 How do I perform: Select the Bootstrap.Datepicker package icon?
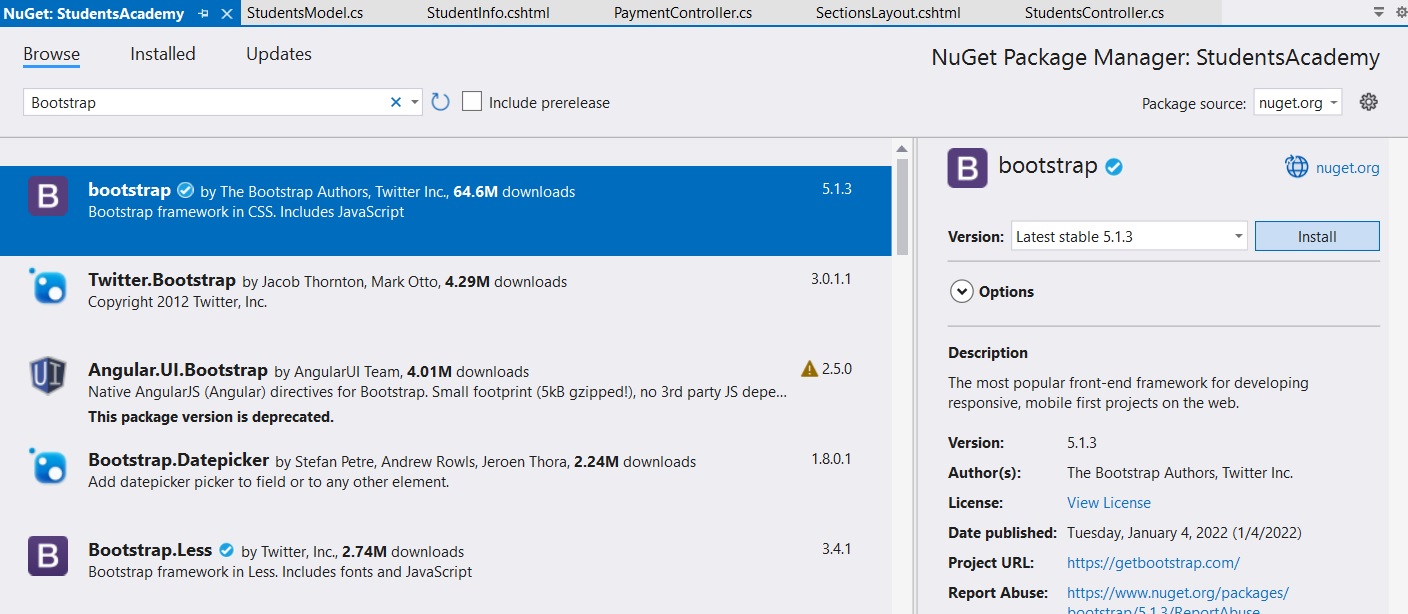click(48, 467)
